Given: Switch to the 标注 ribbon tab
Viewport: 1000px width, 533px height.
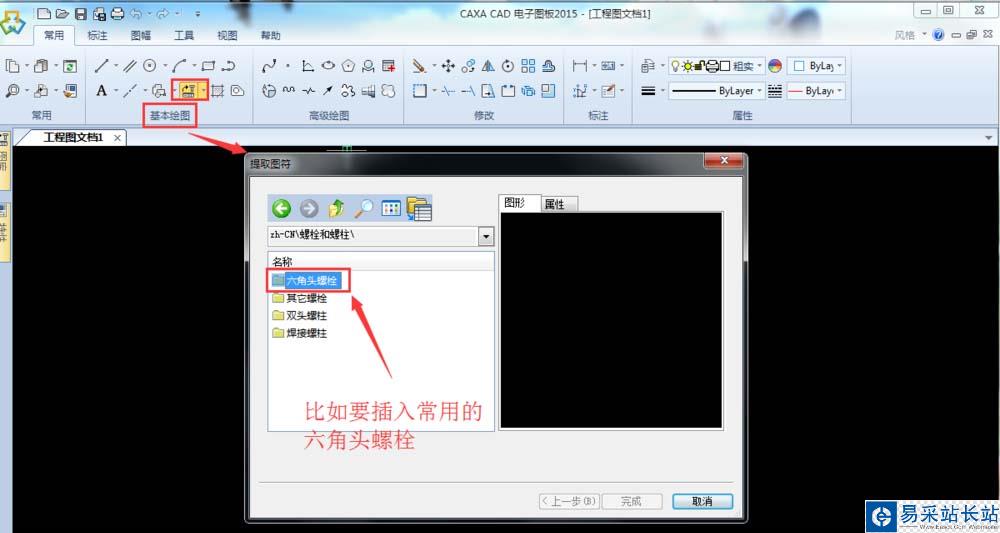Looking at the screenshot, I should (98, 36).
